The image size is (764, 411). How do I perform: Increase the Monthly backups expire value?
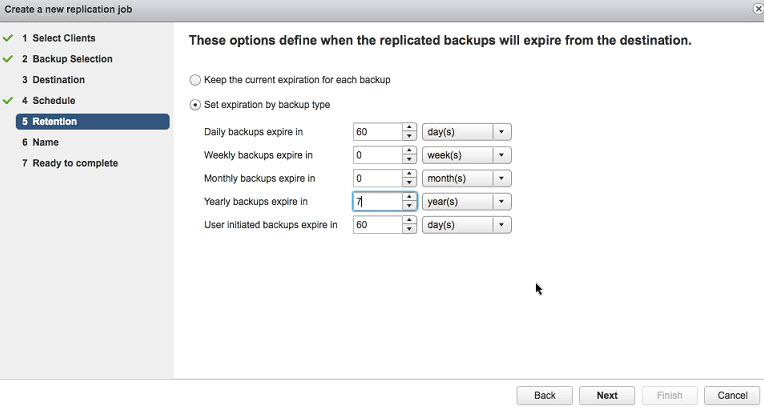(409, 174)
